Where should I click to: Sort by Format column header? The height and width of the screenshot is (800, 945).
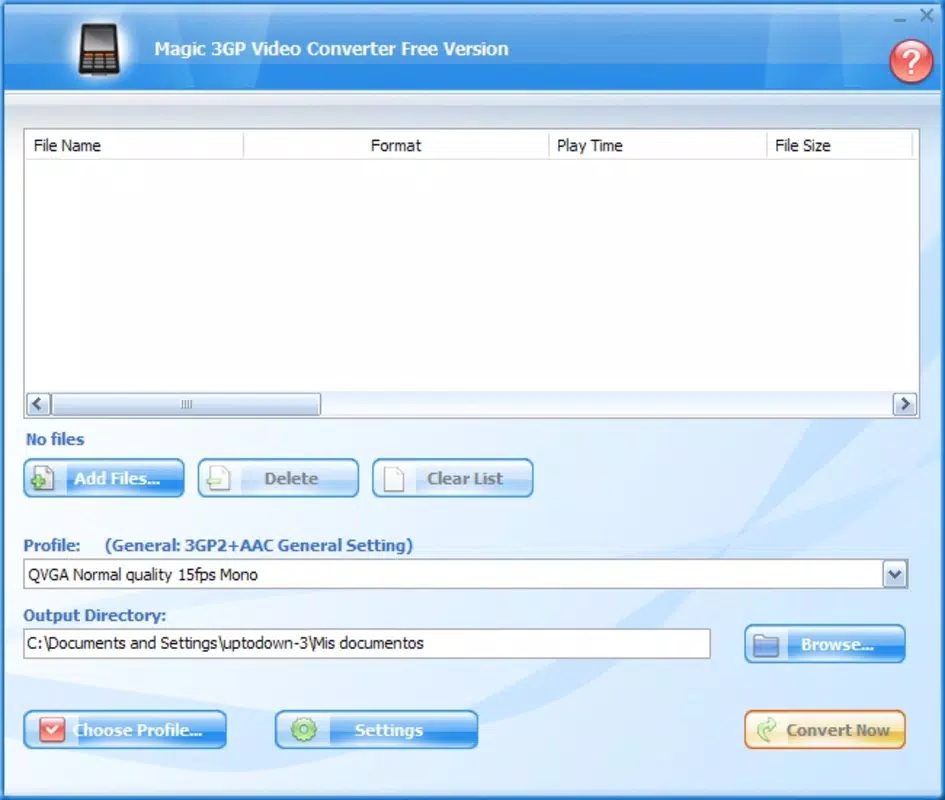point(396,145)
